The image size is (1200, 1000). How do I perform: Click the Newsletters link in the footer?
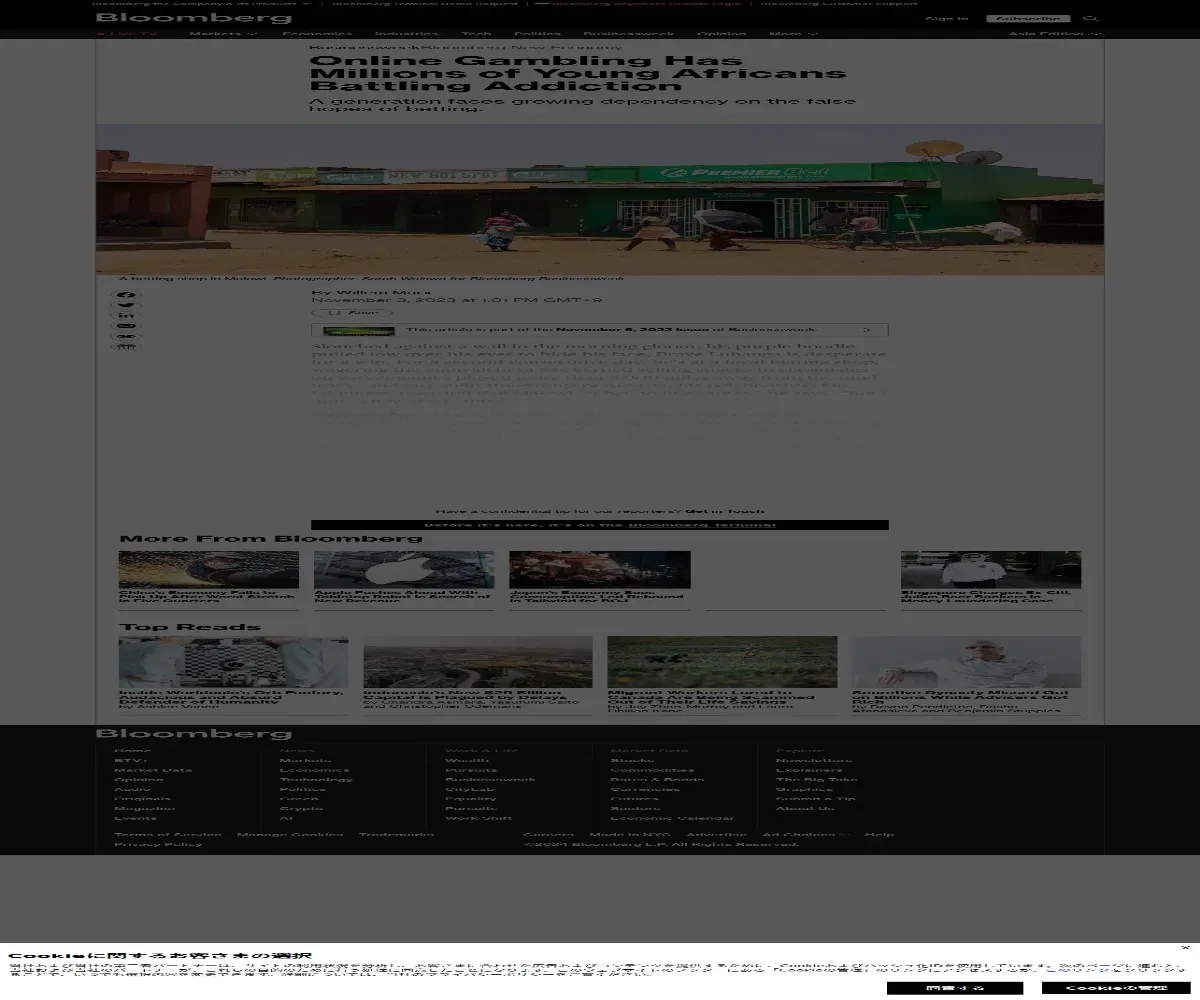814,761
